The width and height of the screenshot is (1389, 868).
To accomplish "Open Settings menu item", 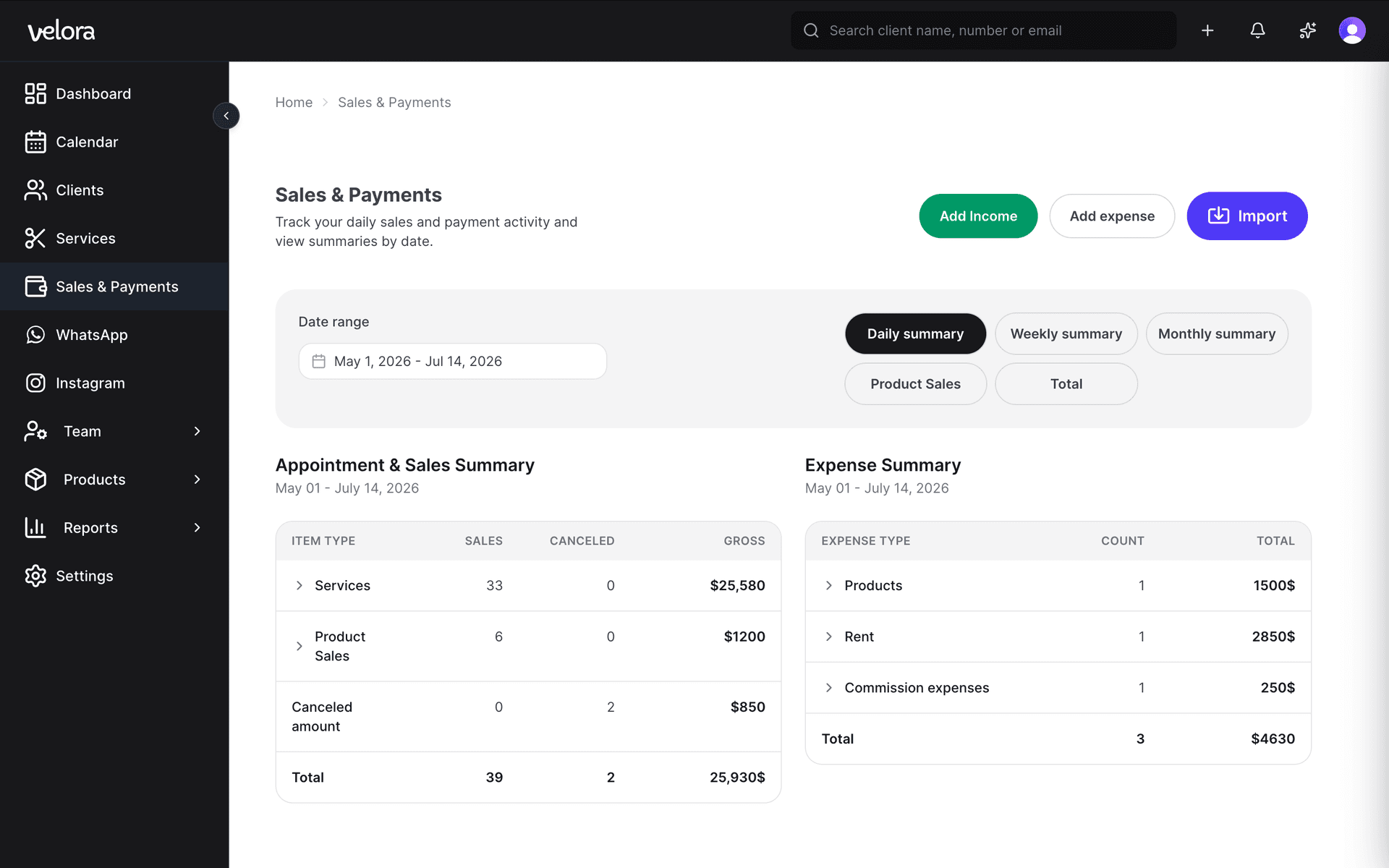I will [x=114, y=576].
